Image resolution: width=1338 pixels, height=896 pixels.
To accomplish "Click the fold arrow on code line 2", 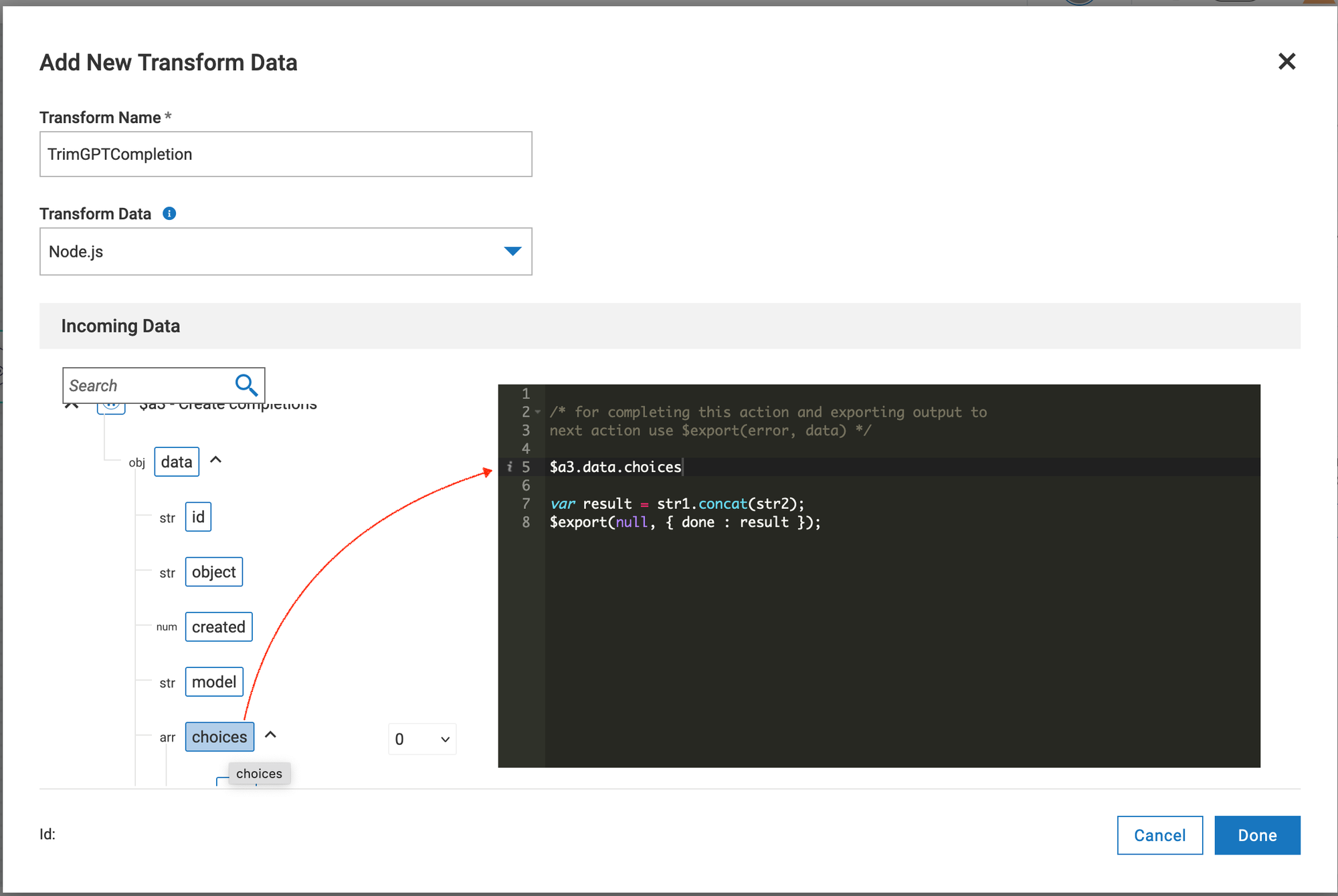I will [x=538, y=412].
